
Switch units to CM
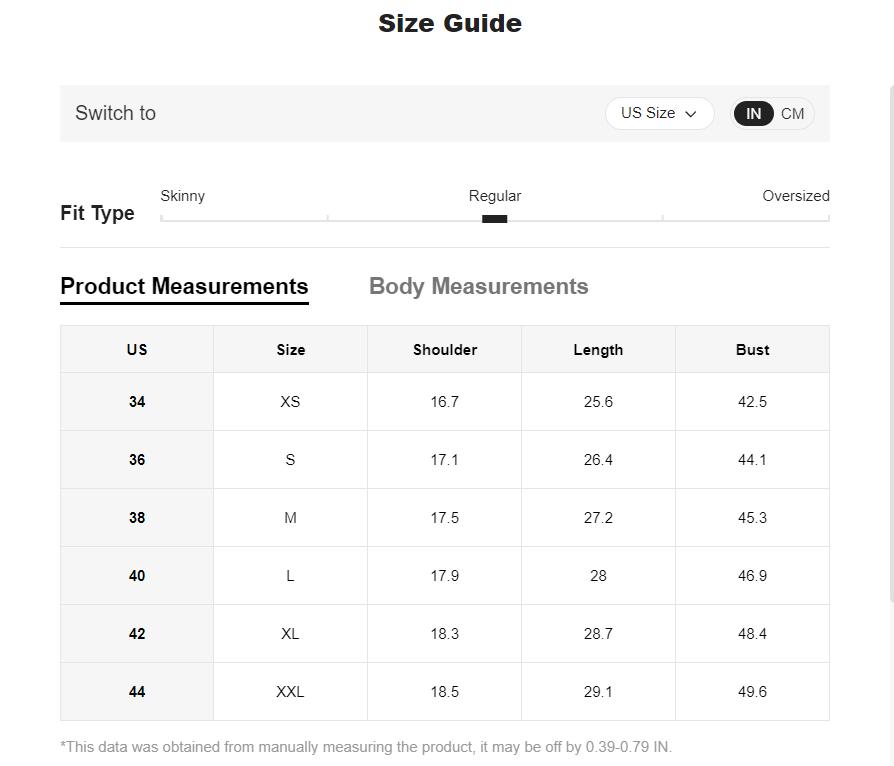[792, 113]
